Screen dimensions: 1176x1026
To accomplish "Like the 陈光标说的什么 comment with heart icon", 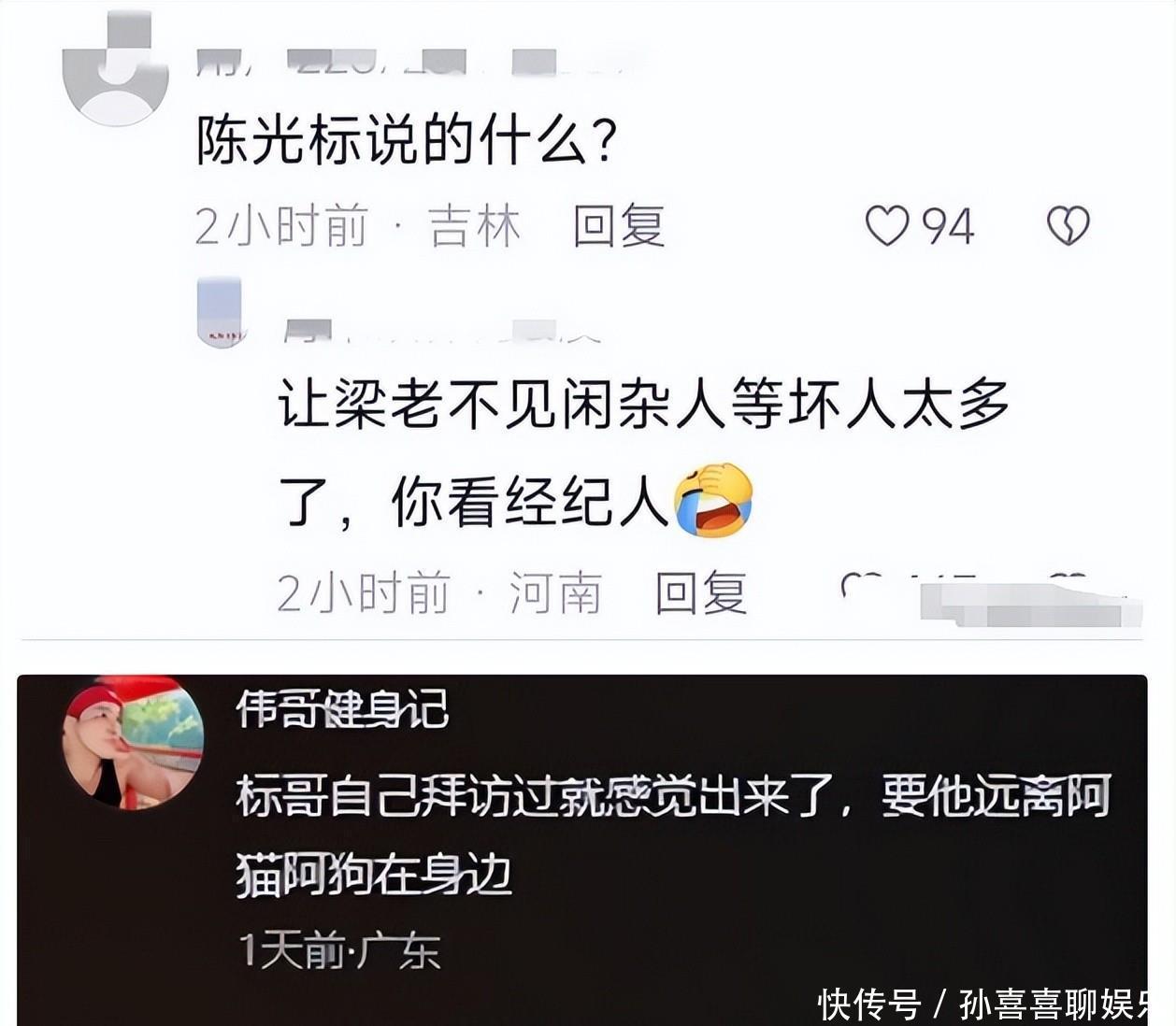I will click(x=886, y=226).
